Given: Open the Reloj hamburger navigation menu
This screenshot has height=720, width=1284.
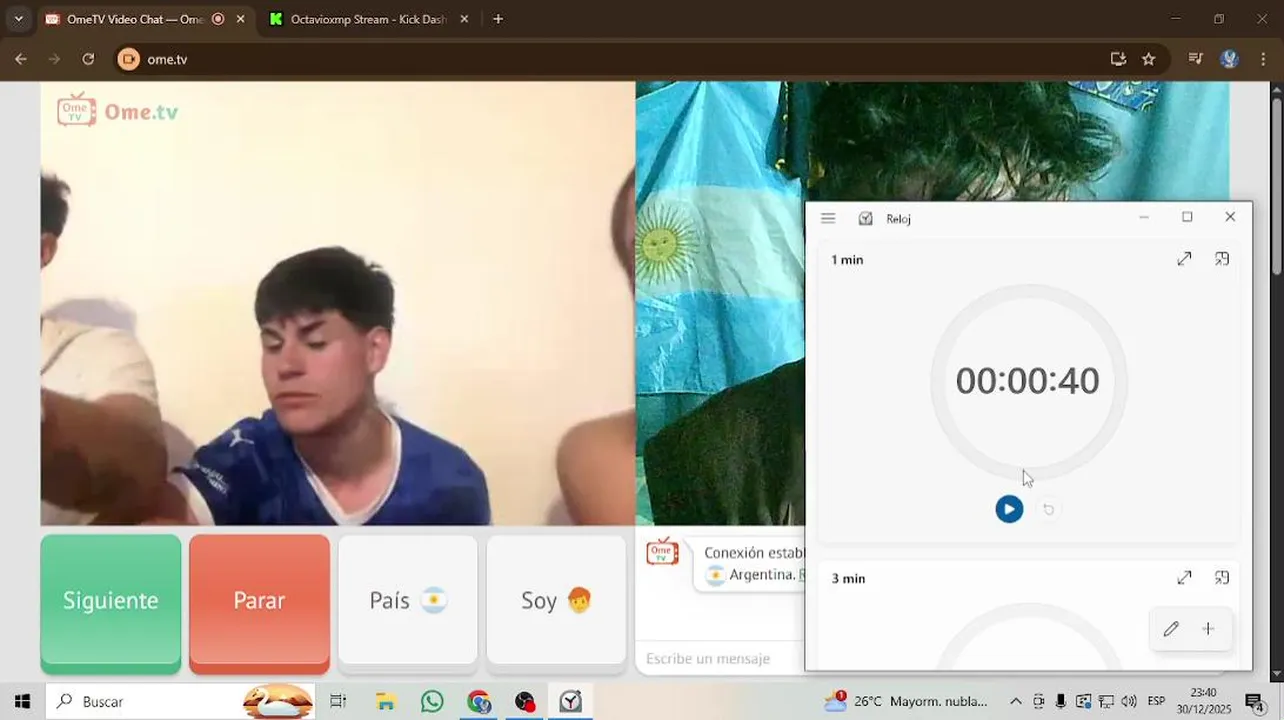Looking at the screenshot, I should coord(828,218).
